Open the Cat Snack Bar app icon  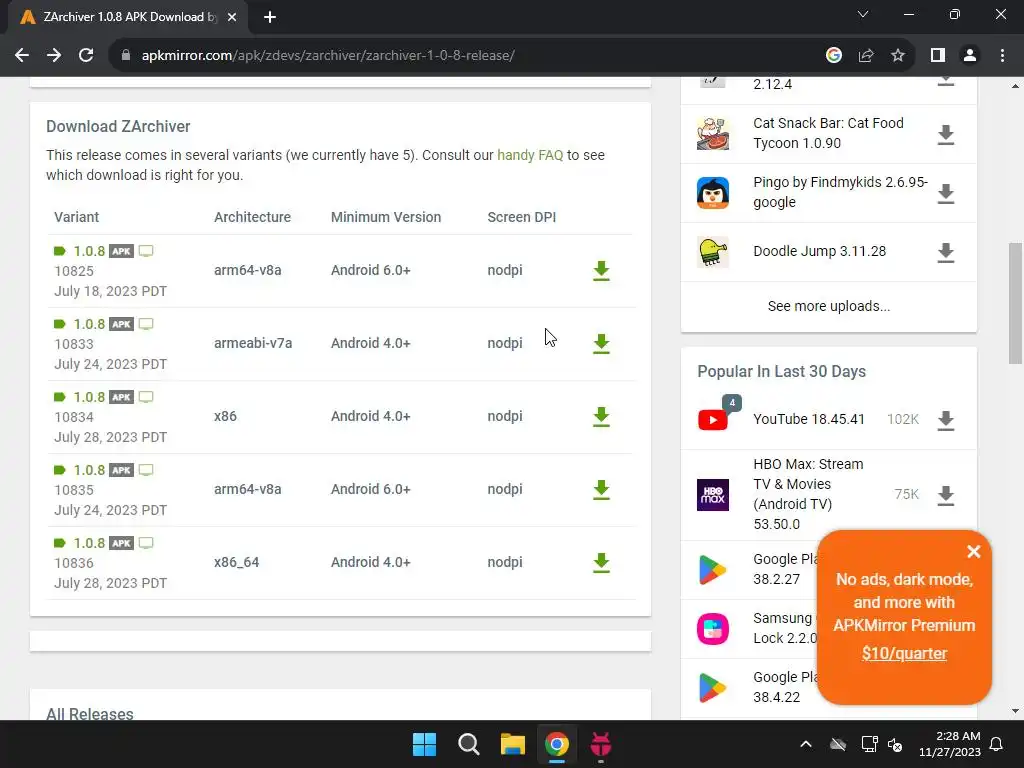712,134
